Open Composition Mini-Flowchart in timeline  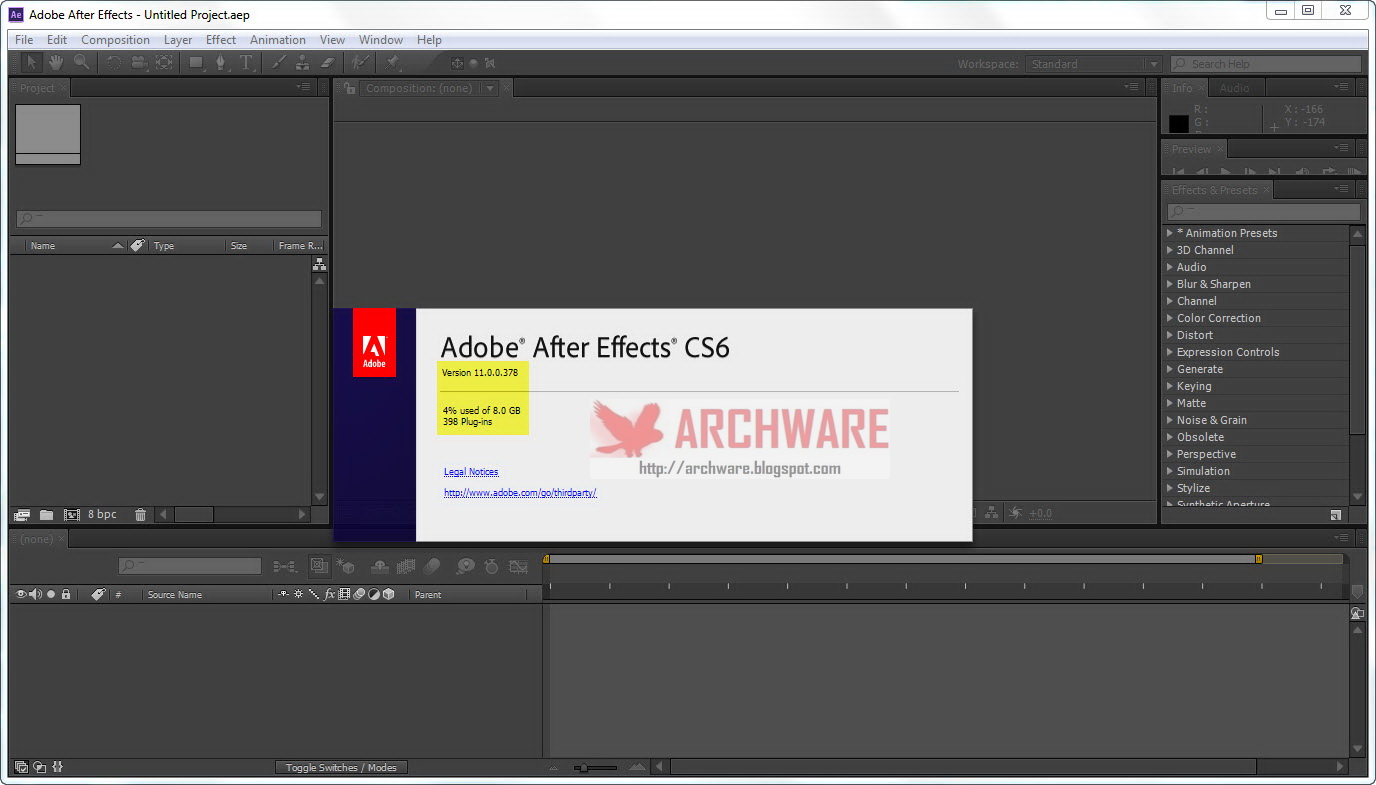[285, 566]
